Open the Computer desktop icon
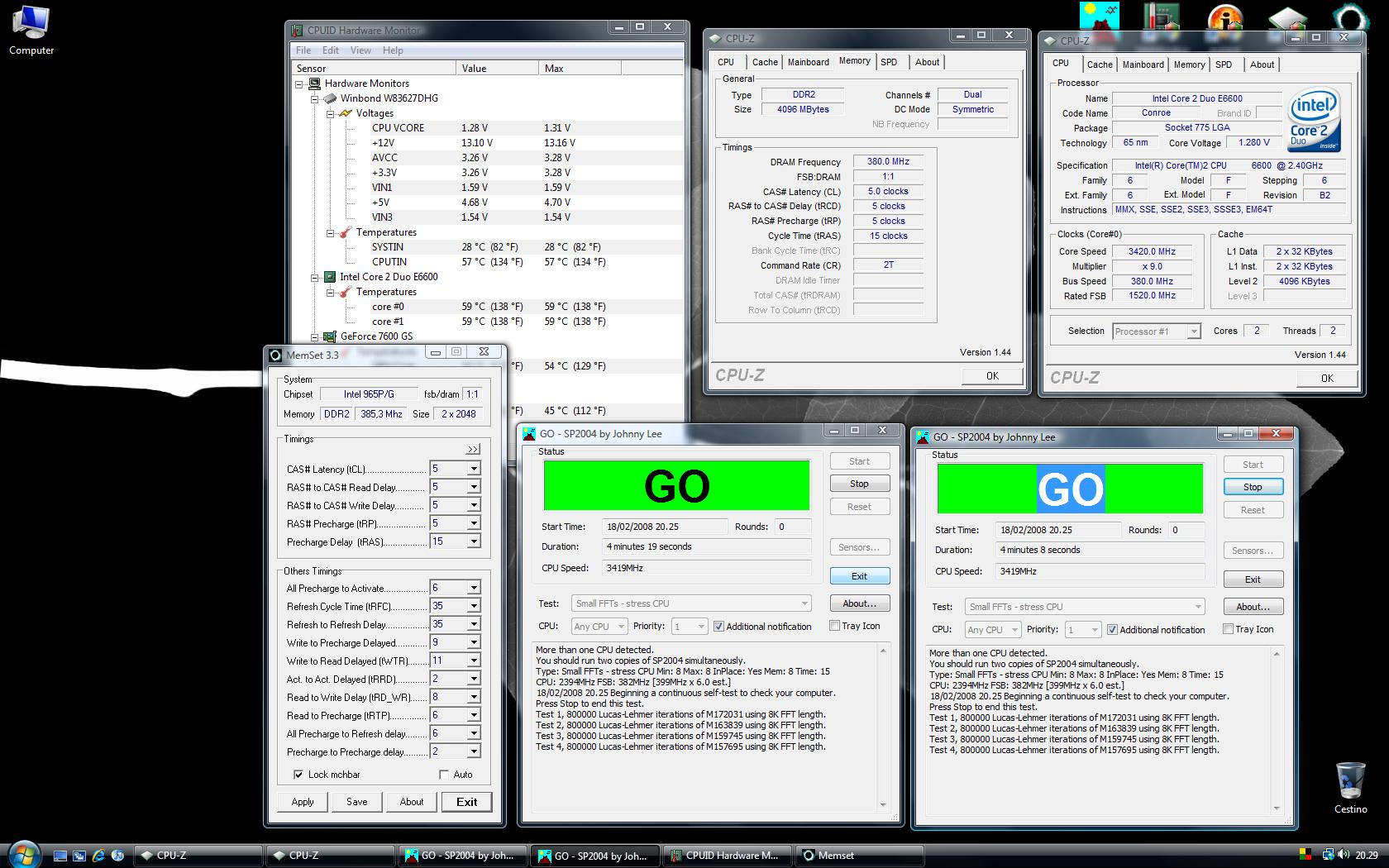1389x868 pixels. click(x=31, y=30)
